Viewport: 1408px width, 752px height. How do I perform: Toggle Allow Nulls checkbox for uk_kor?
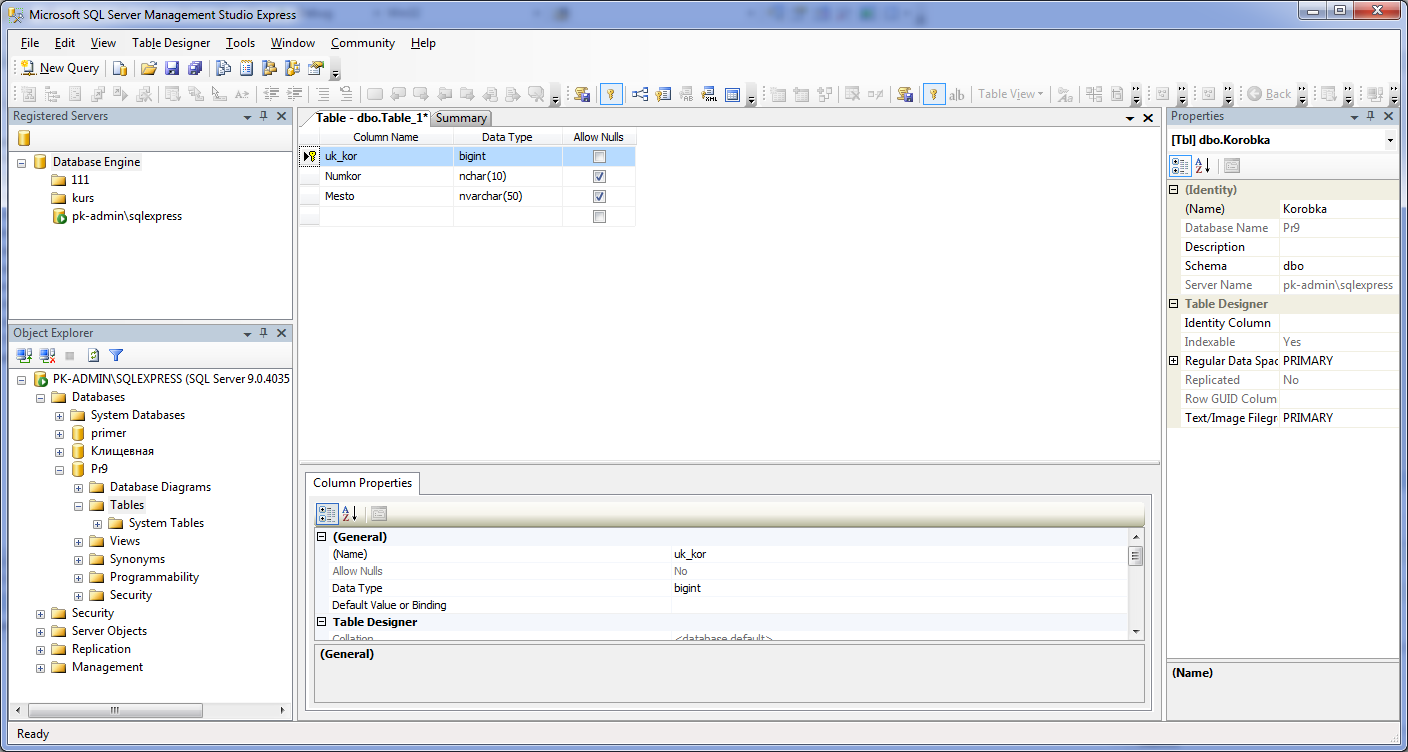[x=599, y=156]
